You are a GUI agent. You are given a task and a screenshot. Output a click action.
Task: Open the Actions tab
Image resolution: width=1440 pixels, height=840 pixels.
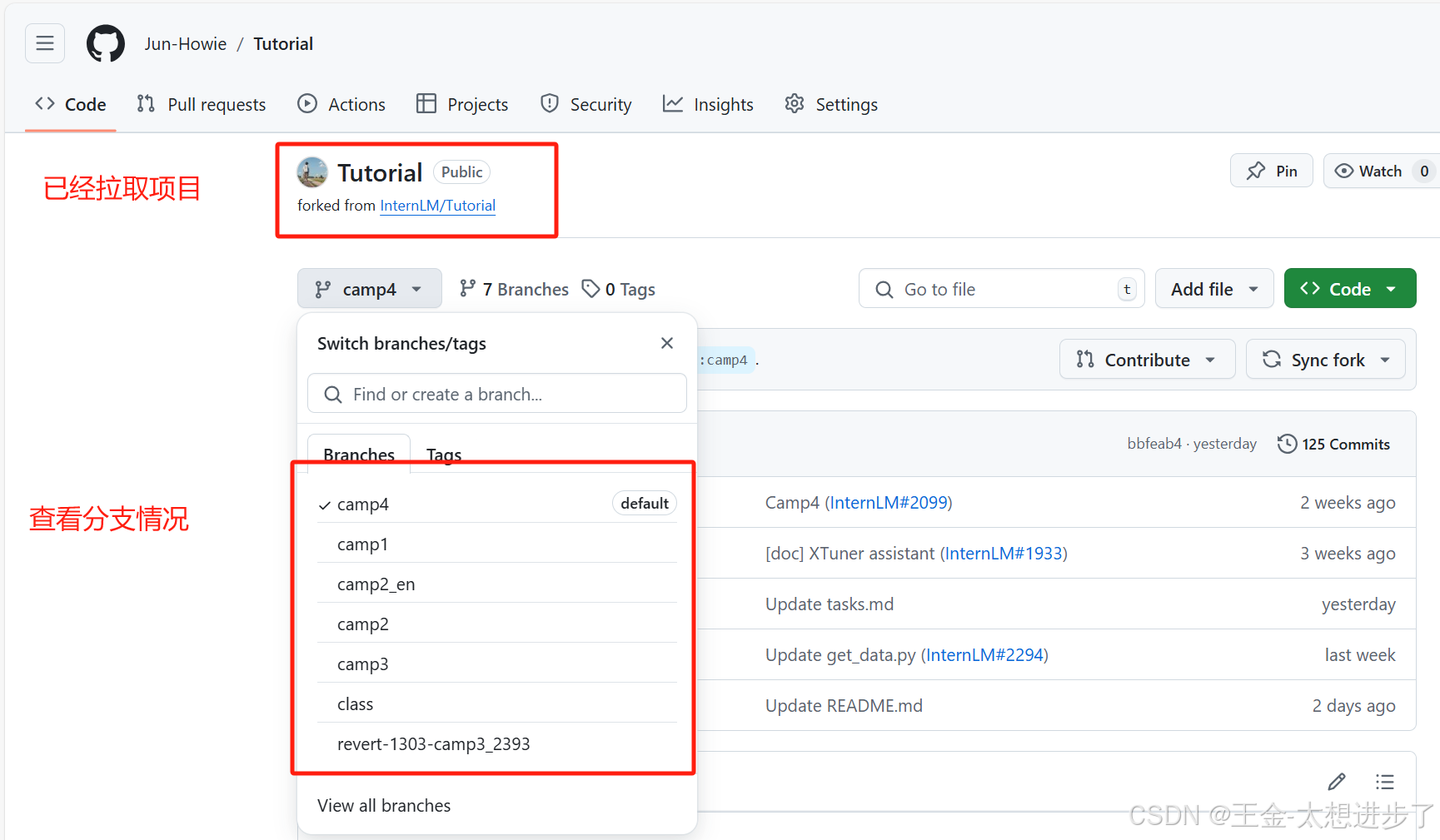coord(341,104)
